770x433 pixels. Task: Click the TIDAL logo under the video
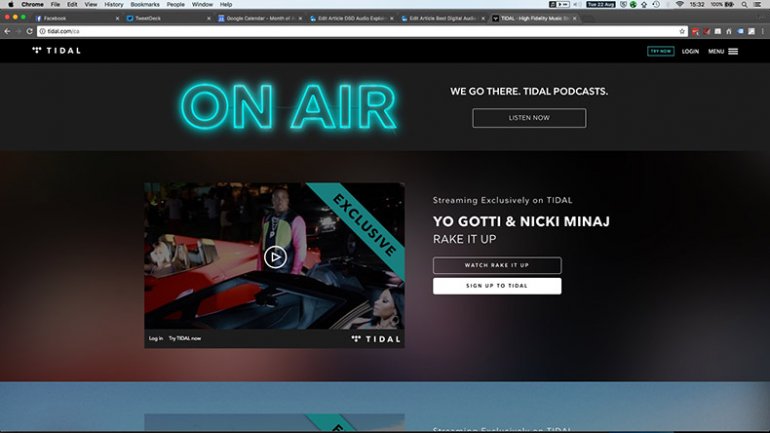376,339
